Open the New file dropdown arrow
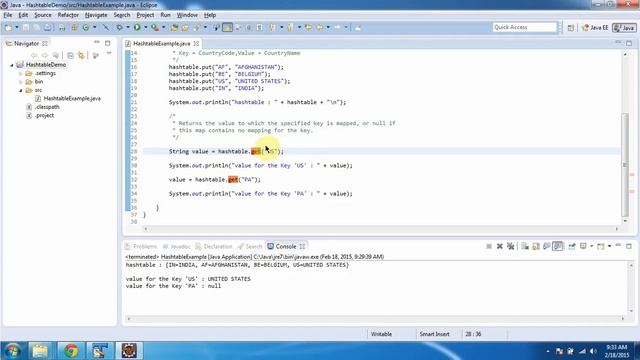640x360 pixels. point(17,27)
